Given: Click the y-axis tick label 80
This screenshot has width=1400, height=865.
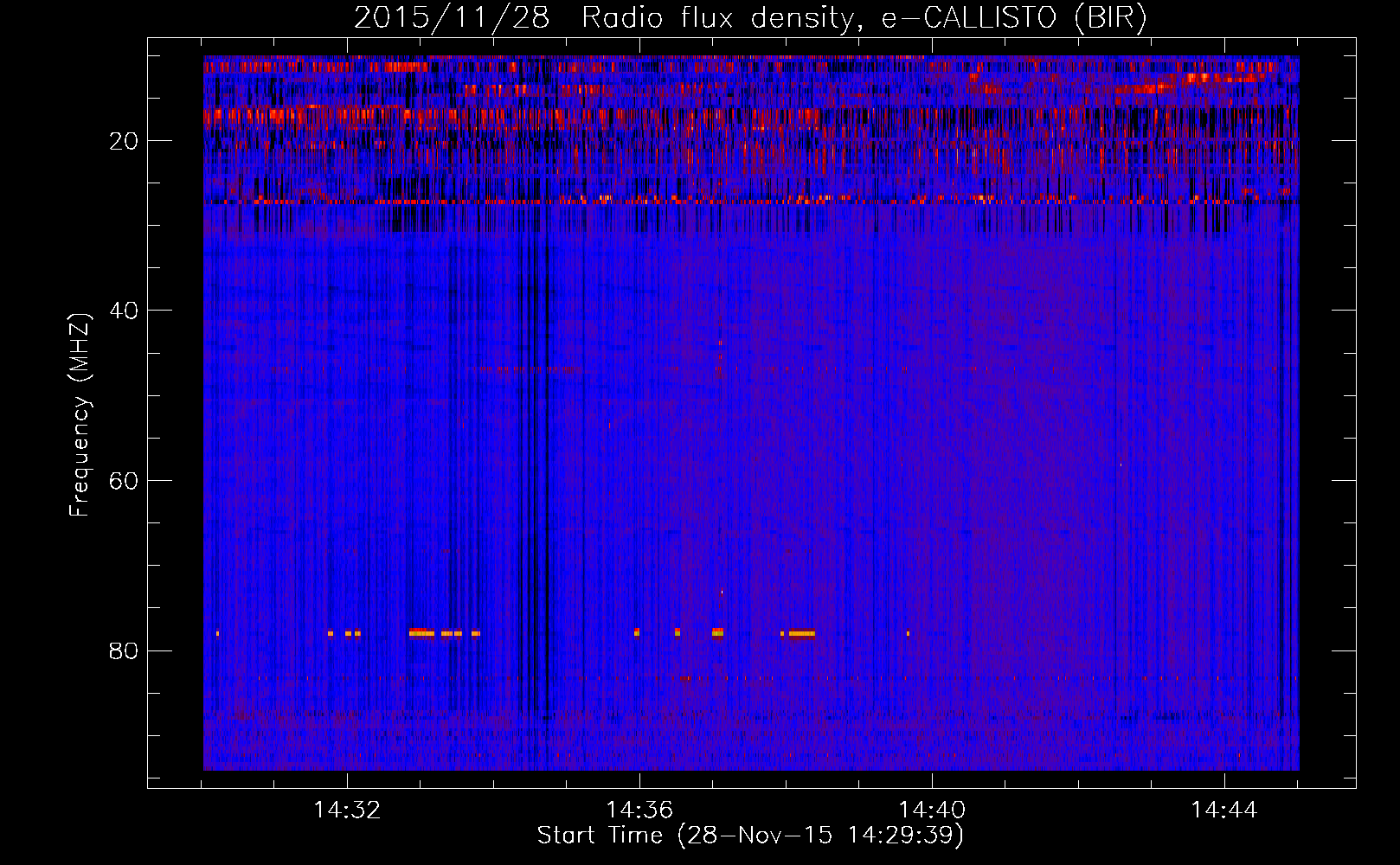Looking at the screenshot, I should point(125,650).
